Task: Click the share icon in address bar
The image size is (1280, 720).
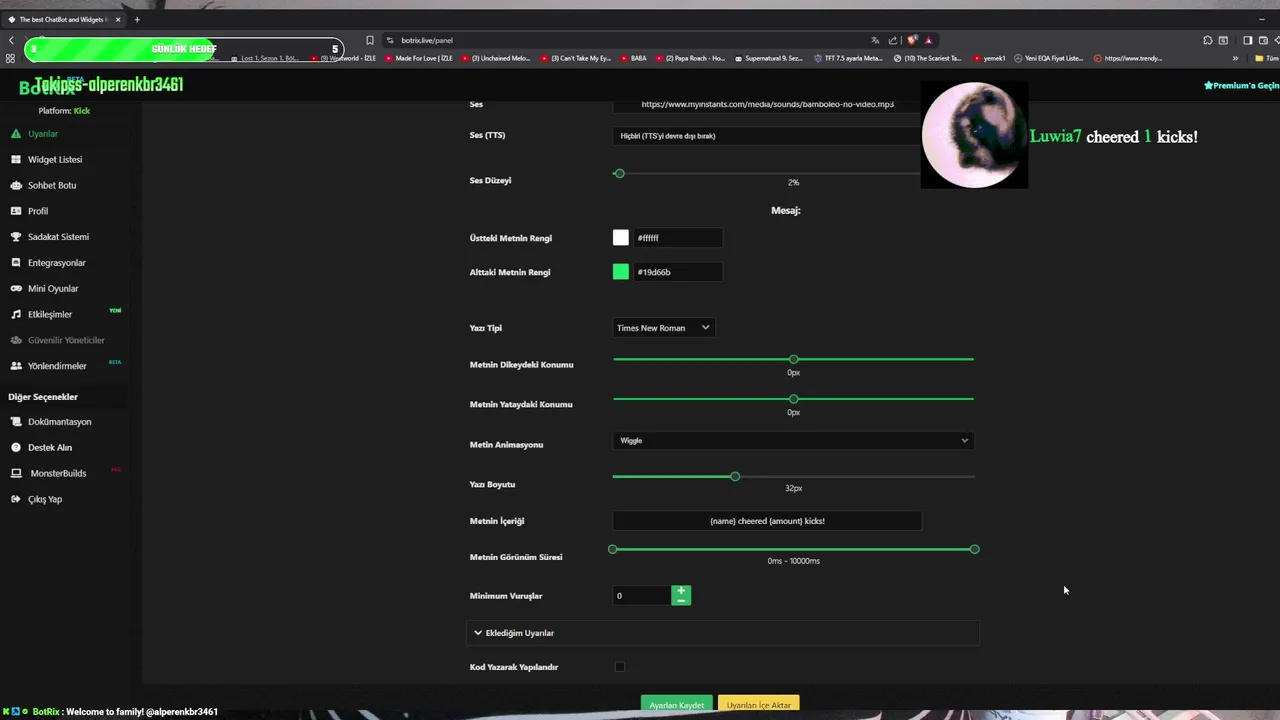Action: 893,40
